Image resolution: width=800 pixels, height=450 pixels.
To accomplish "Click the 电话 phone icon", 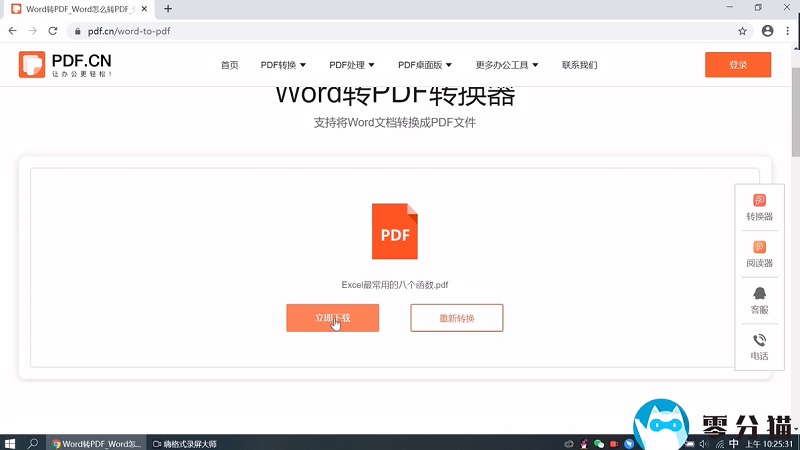I will tap(759, 346).
